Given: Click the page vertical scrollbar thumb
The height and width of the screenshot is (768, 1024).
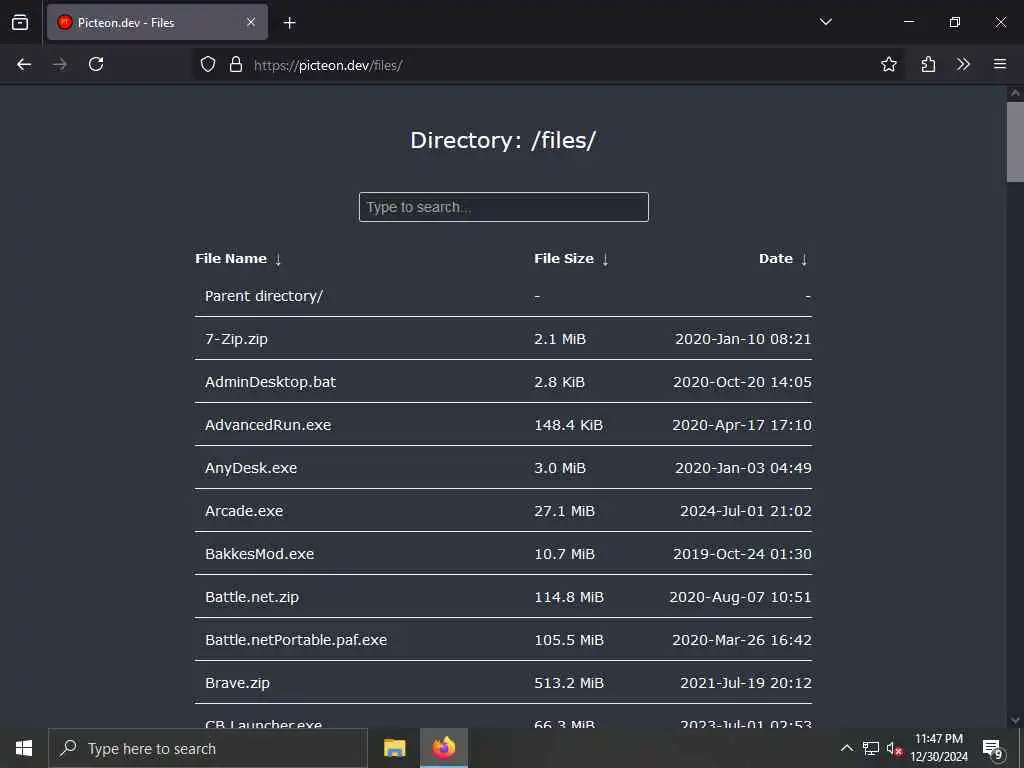Looking at the screenshot, I should pyautogui.click(x=1015, y=142).
